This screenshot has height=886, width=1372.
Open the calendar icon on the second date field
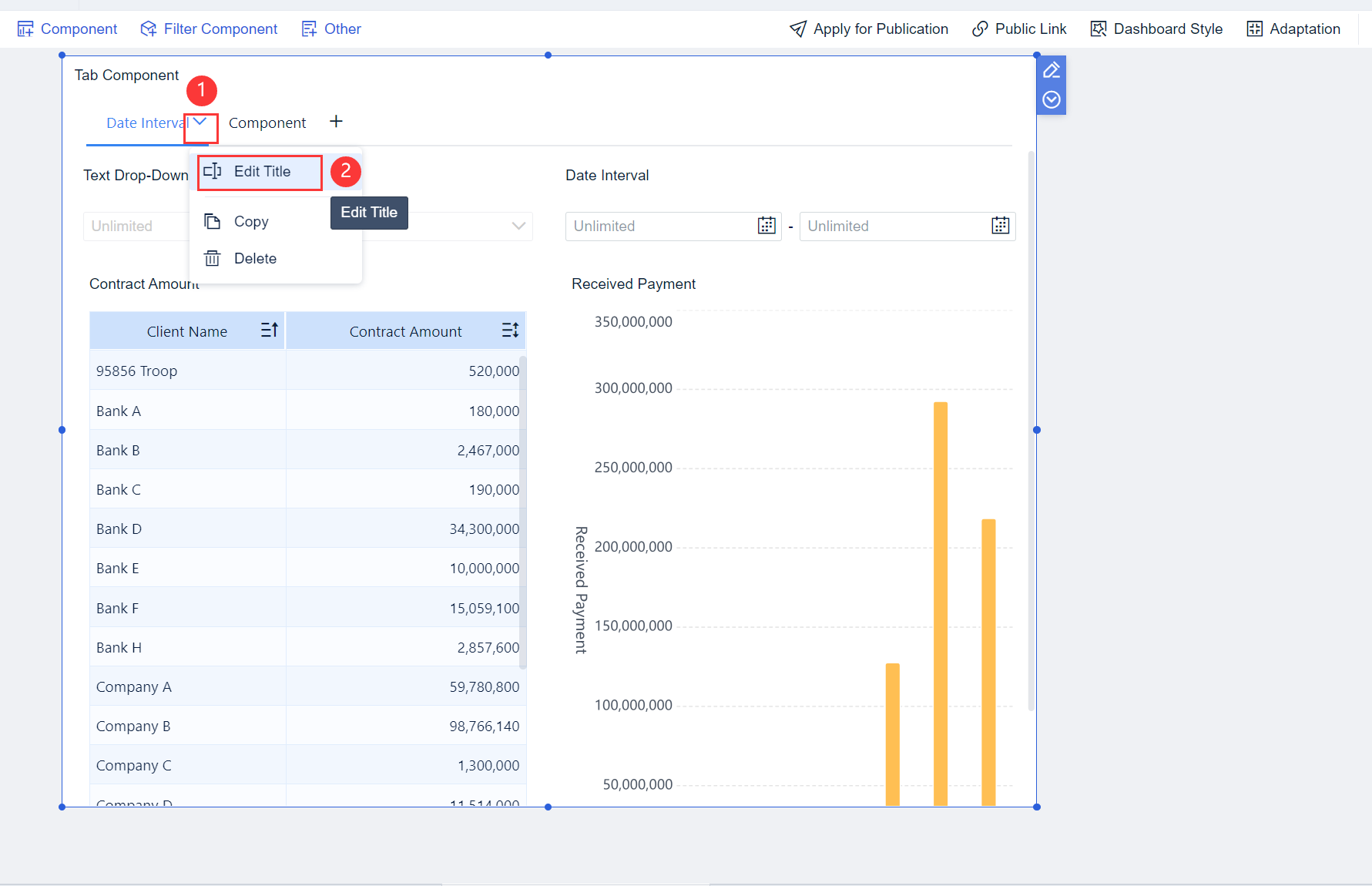[999, 225]
